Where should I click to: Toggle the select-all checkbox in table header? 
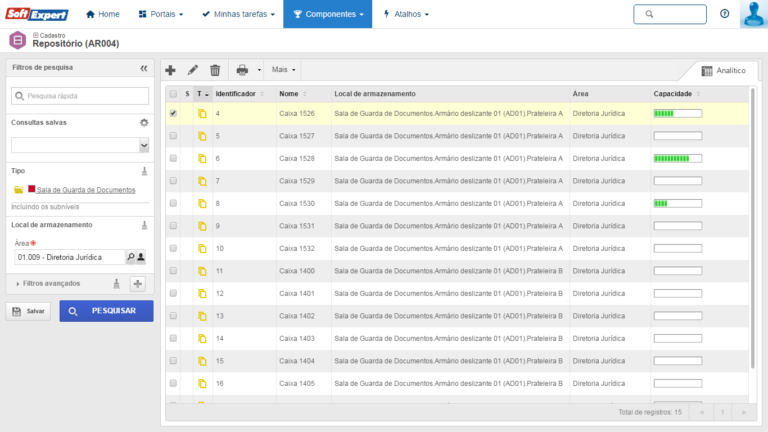[173, 93]
